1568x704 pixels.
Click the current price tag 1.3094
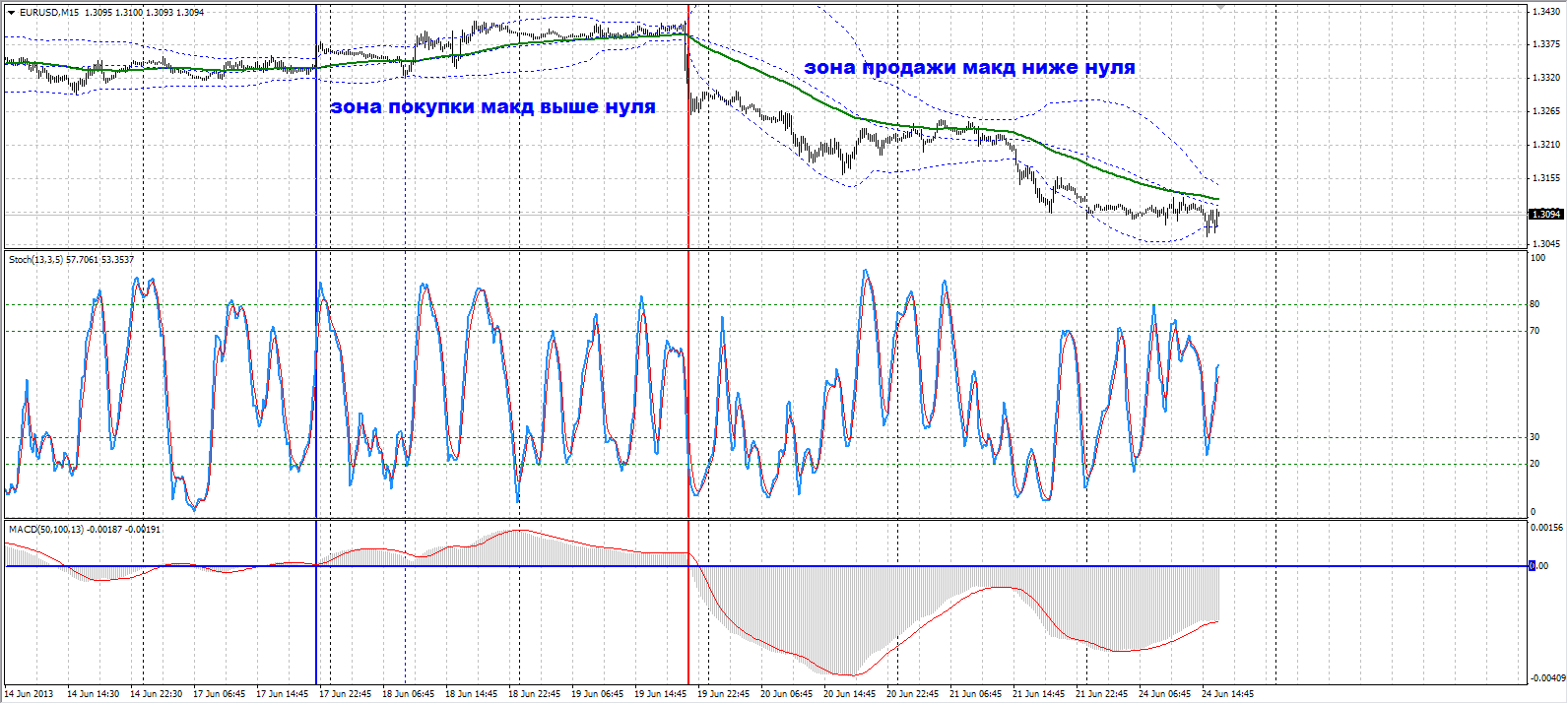(x=1545, y=214)
